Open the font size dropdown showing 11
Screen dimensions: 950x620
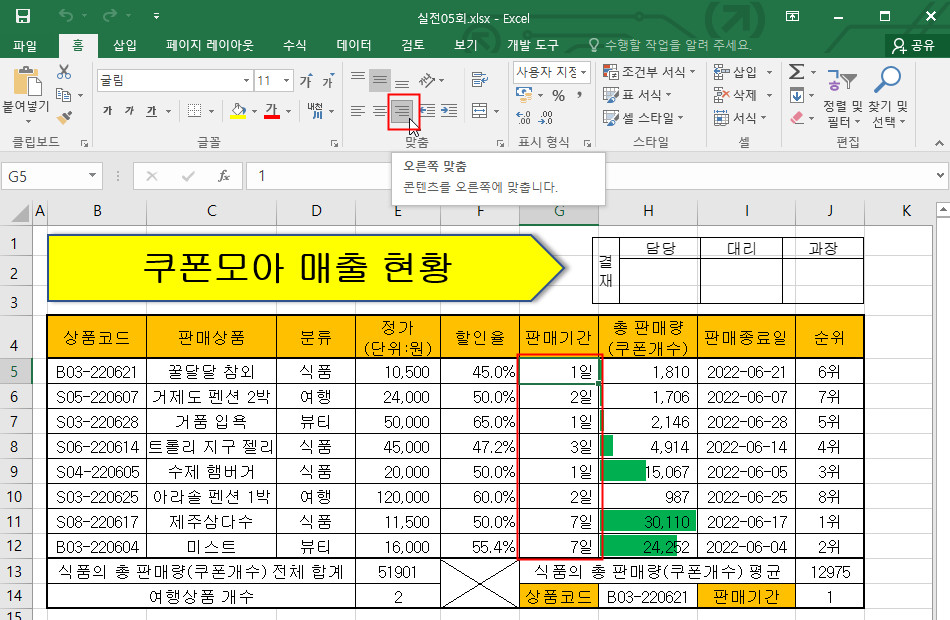[287, 81]
